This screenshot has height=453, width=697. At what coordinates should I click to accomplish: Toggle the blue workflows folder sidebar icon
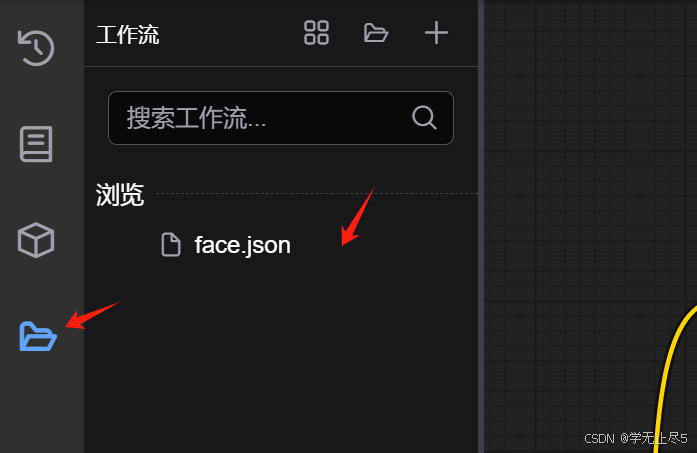38,336
